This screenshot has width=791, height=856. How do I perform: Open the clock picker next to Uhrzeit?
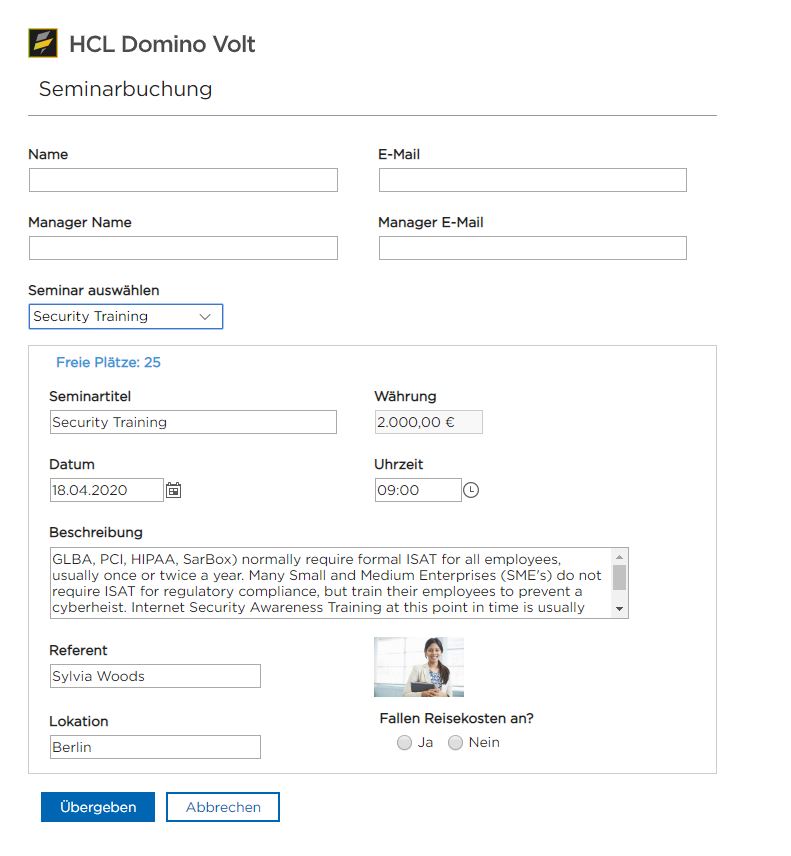click(472, 490)
